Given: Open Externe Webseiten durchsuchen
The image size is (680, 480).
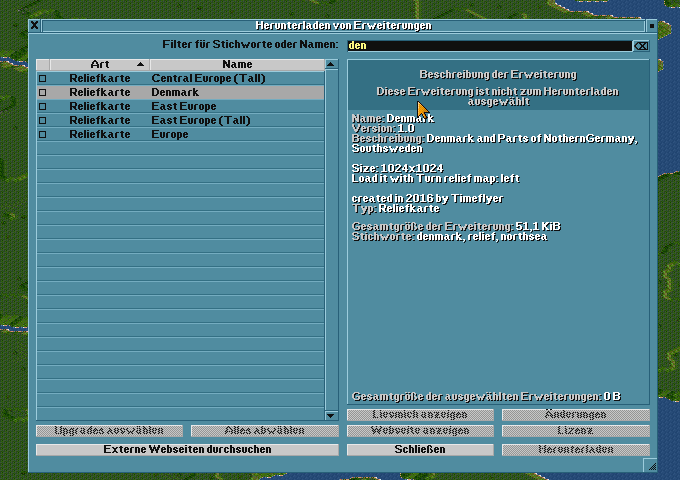Looking at the screenshot, I should 187,450.
